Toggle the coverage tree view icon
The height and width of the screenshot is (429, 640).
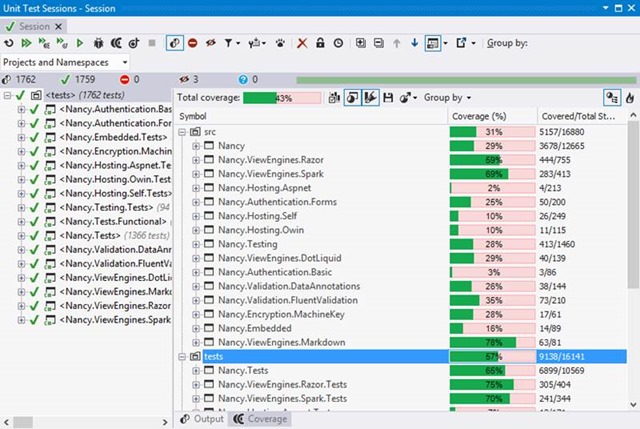612,98
